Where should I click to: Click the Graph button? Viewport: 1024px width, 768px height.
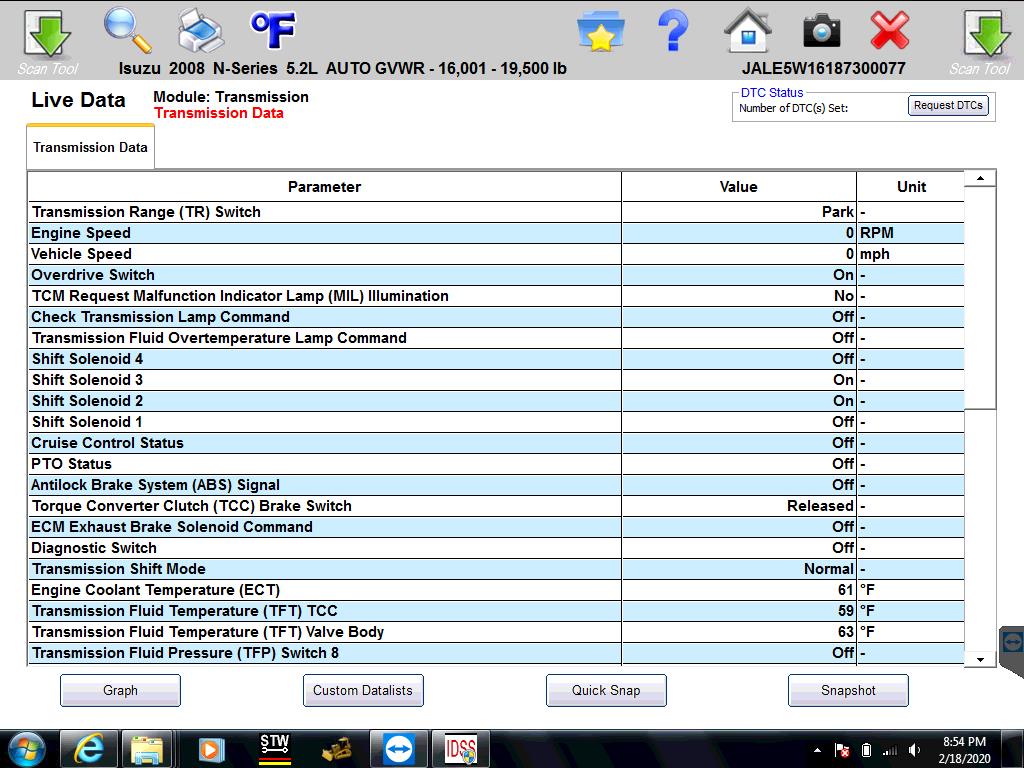120,690
